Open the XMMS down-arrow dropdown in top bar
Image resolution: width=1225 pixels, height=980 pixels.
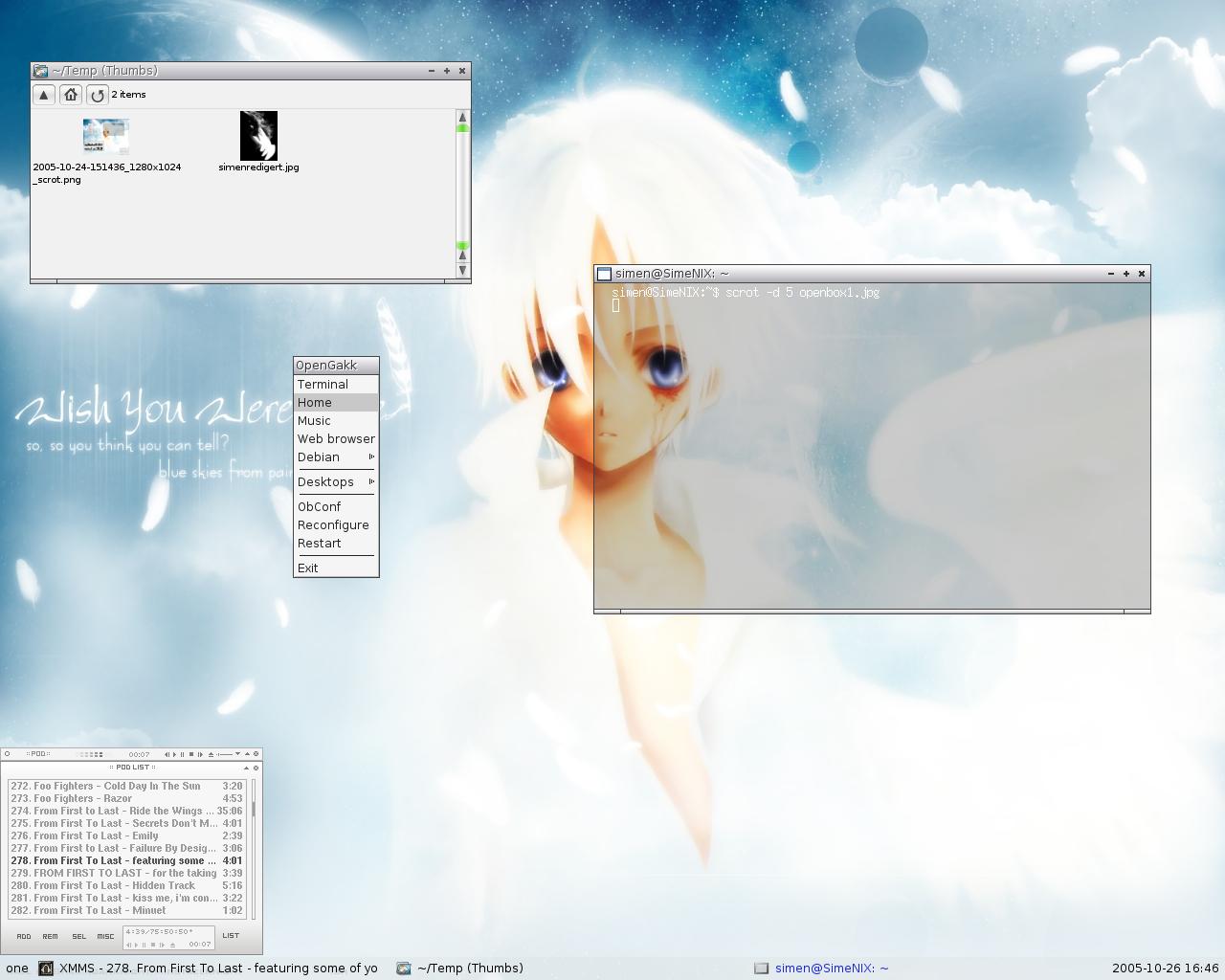(237, 754)
